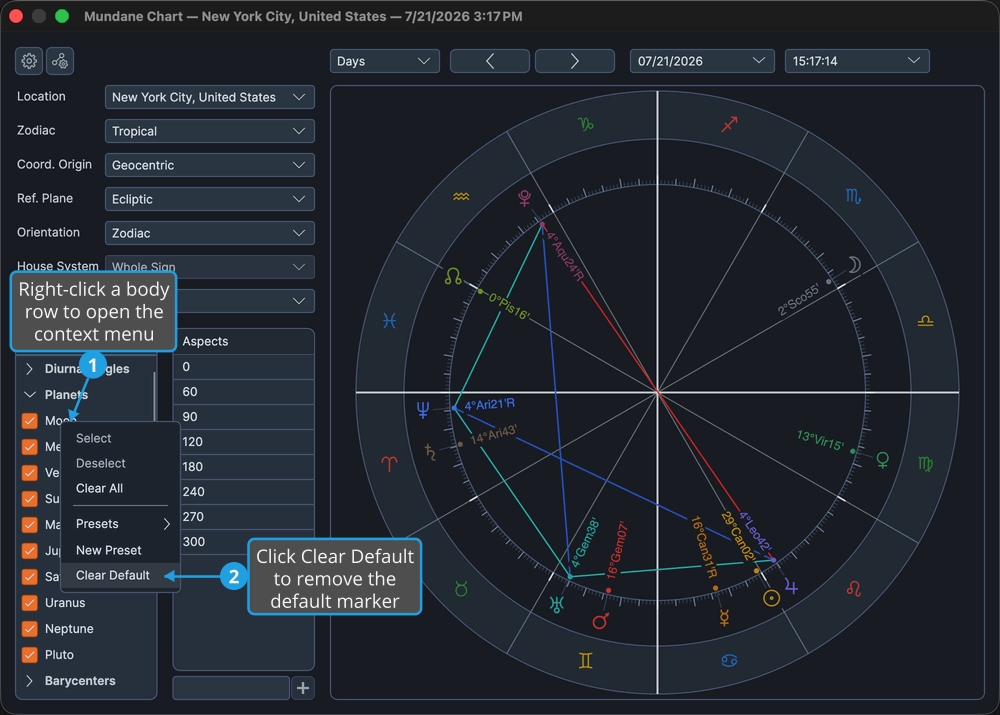Viewport: 1000px width, 715px height.
Task: Toggle the Sun row checkbox
Action: click(29, 499)
